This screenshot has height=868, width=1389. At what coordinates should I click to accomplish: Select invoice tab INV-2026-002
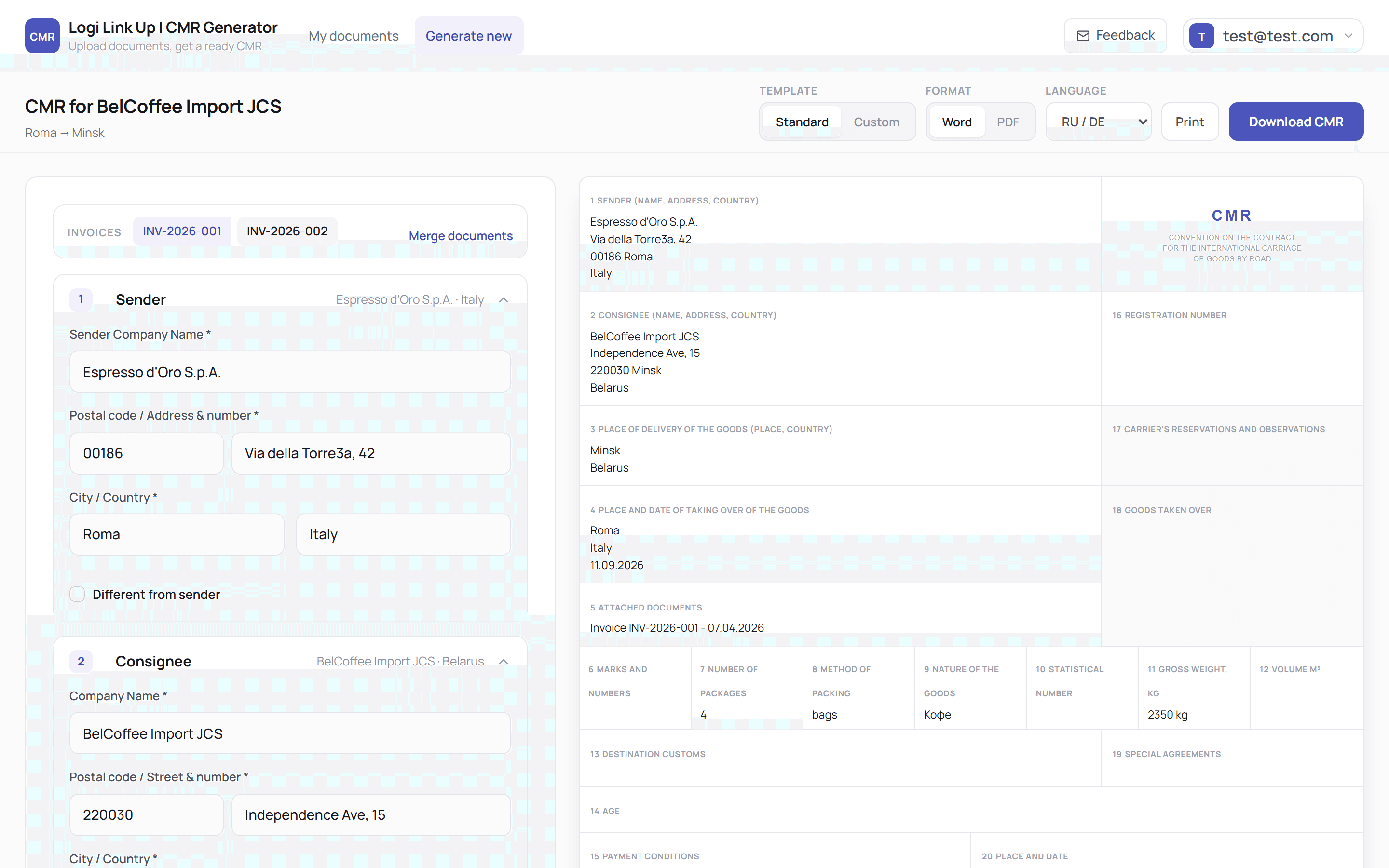click(287, 231)
